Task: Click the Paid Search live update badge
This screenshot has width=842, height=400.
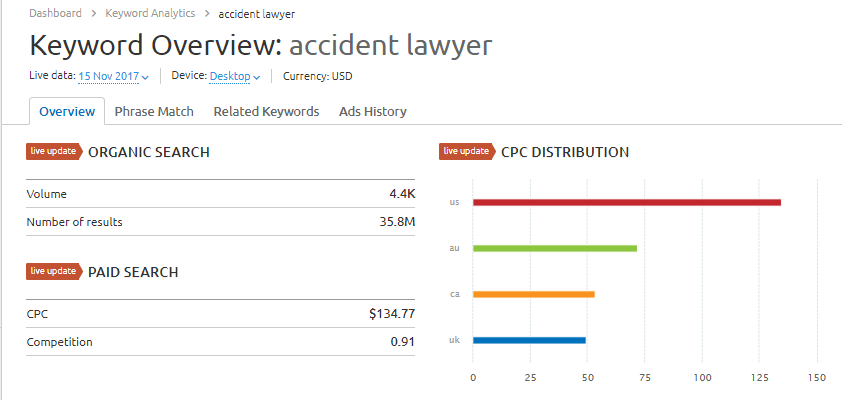Action: click(54, 272)
